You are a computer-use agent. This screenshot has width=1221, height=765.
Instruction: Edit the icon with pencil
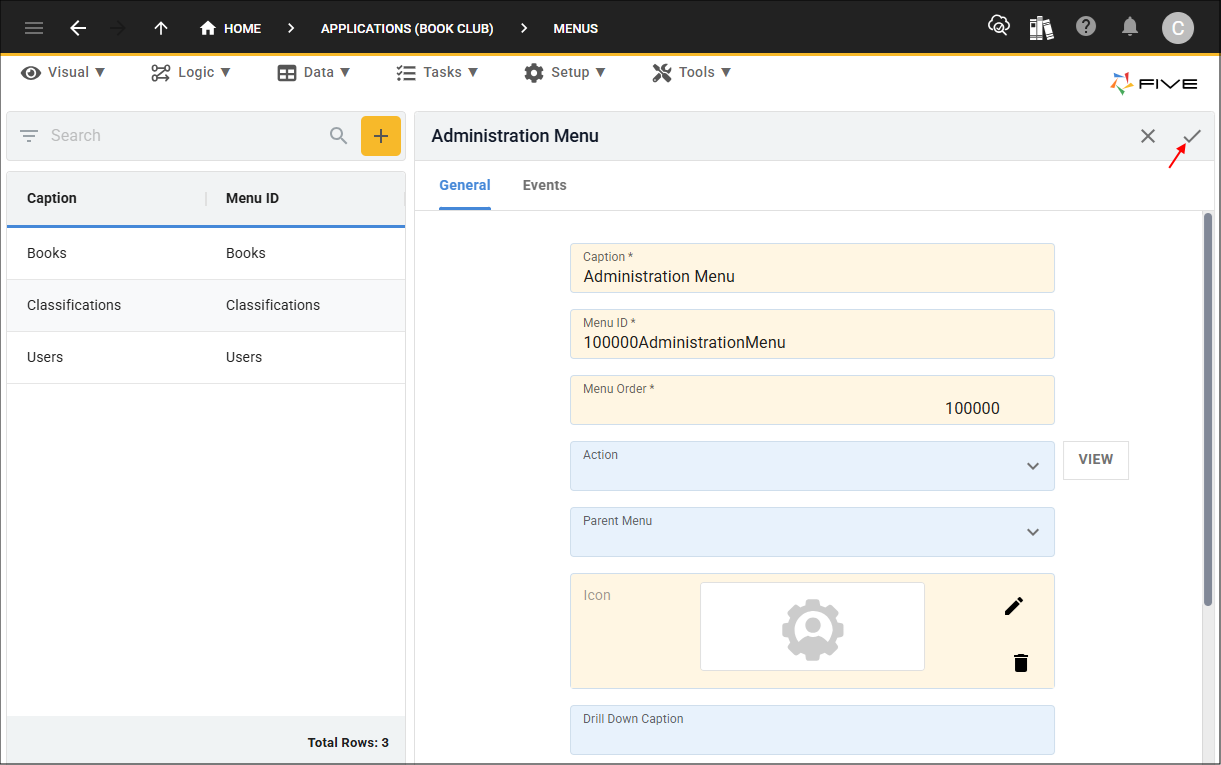tap(1014, 606)
